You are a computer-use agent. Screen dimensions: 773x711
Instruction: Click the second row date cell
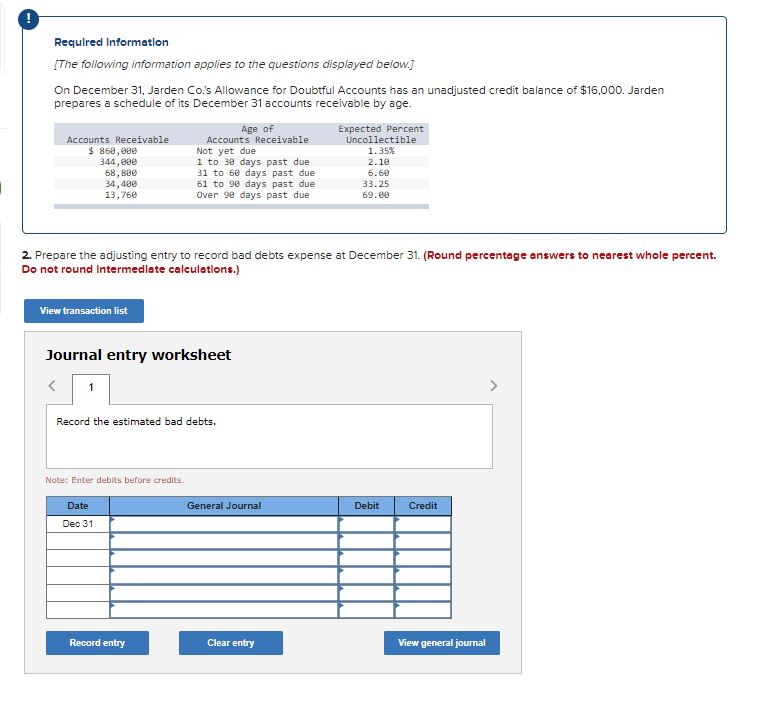[x=78, y=541]
